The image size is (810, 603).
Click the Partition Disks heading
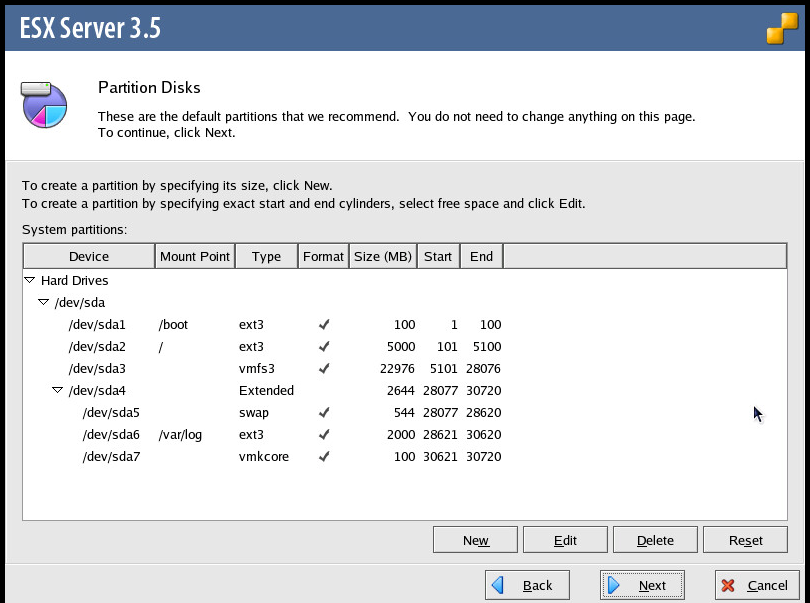pyautogui.click(x=149, y=87)
